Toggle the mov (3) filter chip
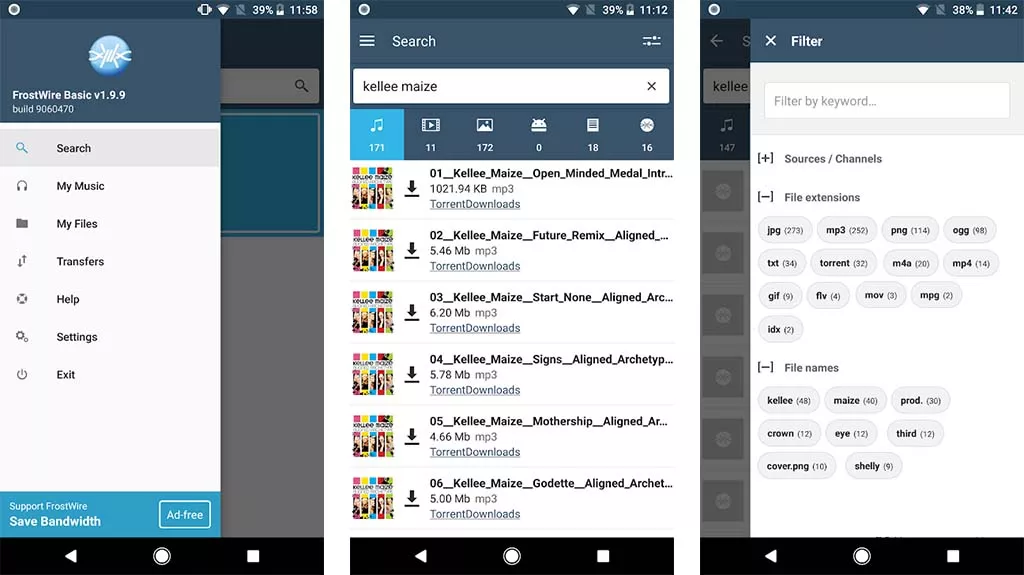This screenshot has height=575, width=1024. (x=880, y=295)
